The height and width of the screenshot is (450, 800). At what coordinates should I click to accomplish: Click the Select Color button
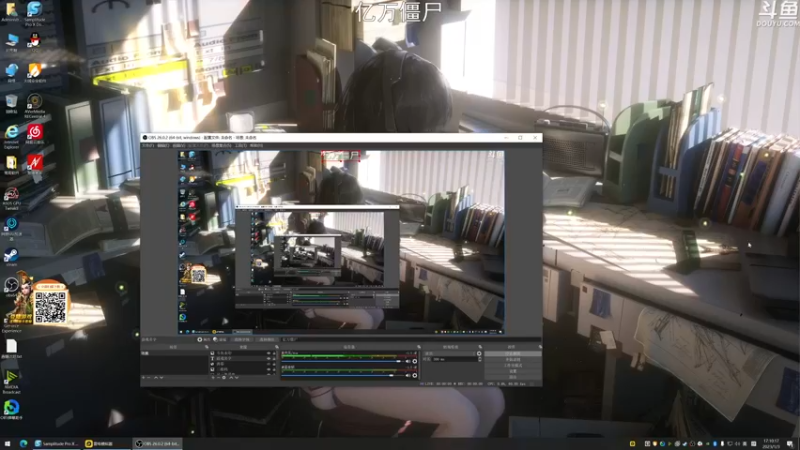[266, 340]
